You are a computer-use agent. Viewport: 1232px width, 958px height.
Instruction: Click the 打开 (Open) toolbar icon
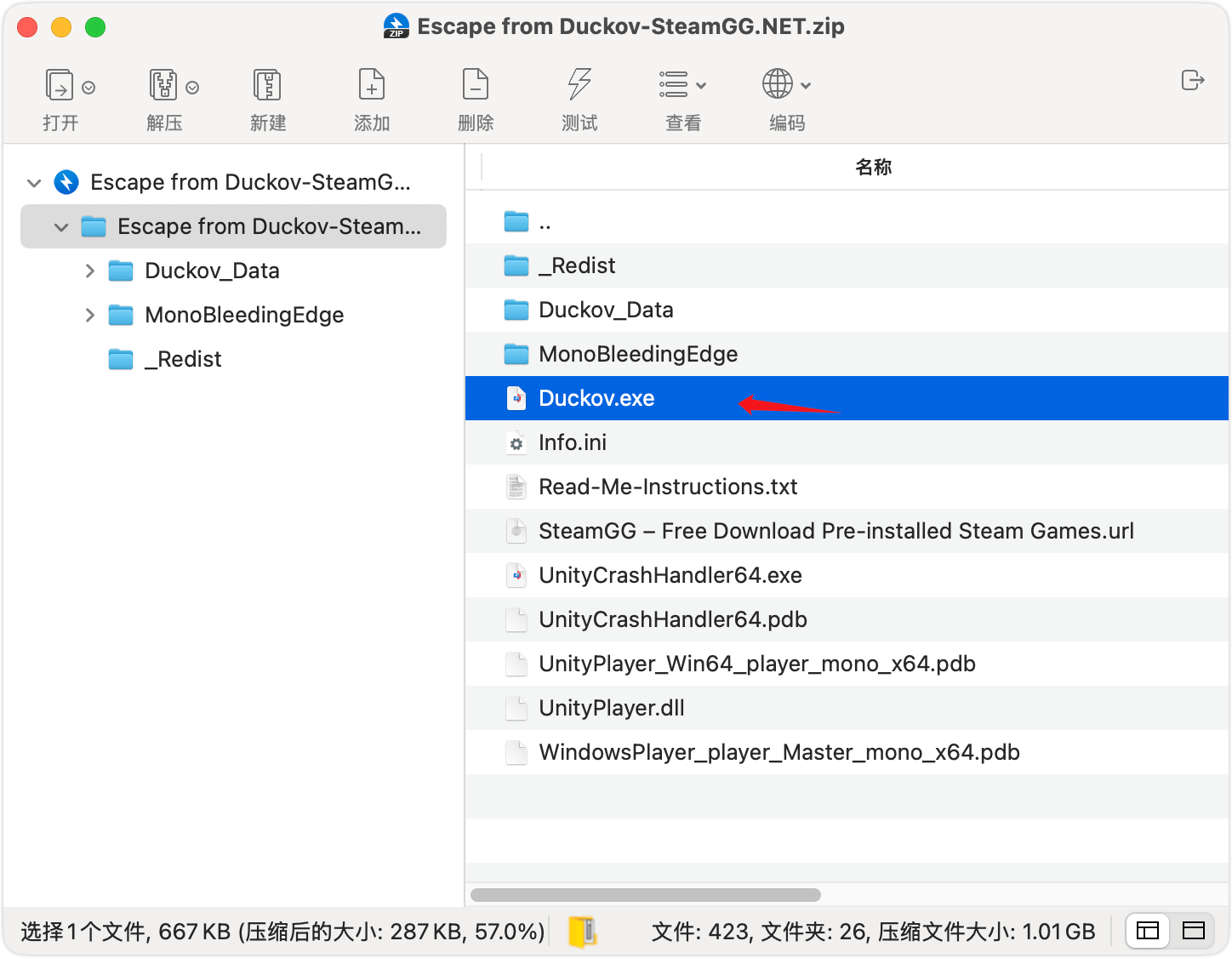click(60, 86)
